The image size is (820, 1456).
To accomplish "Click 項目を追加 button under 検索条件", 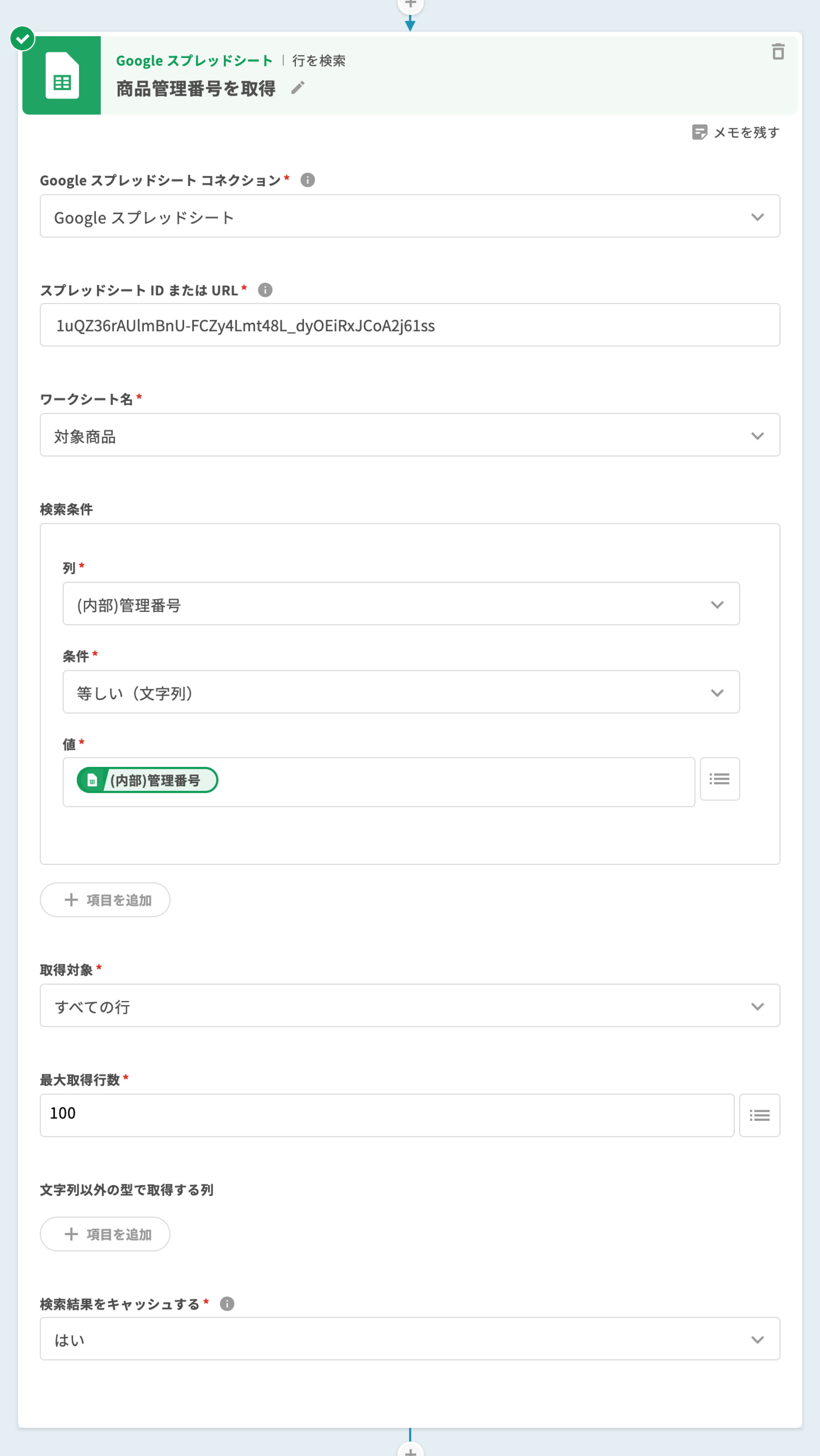I will pyautogui.click(x=105, y=900).
